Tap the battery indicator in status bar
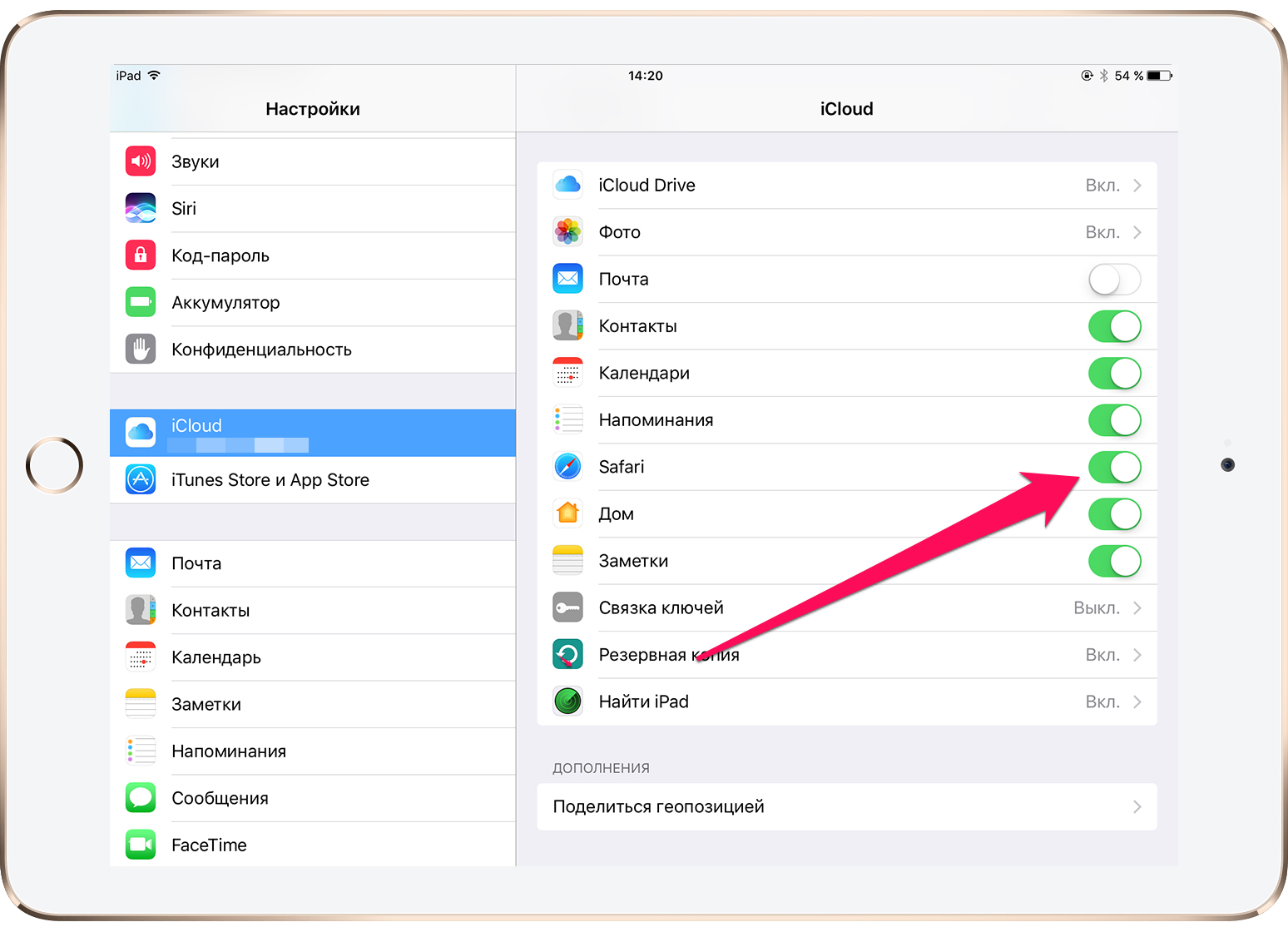 [x=1160, y=76]
